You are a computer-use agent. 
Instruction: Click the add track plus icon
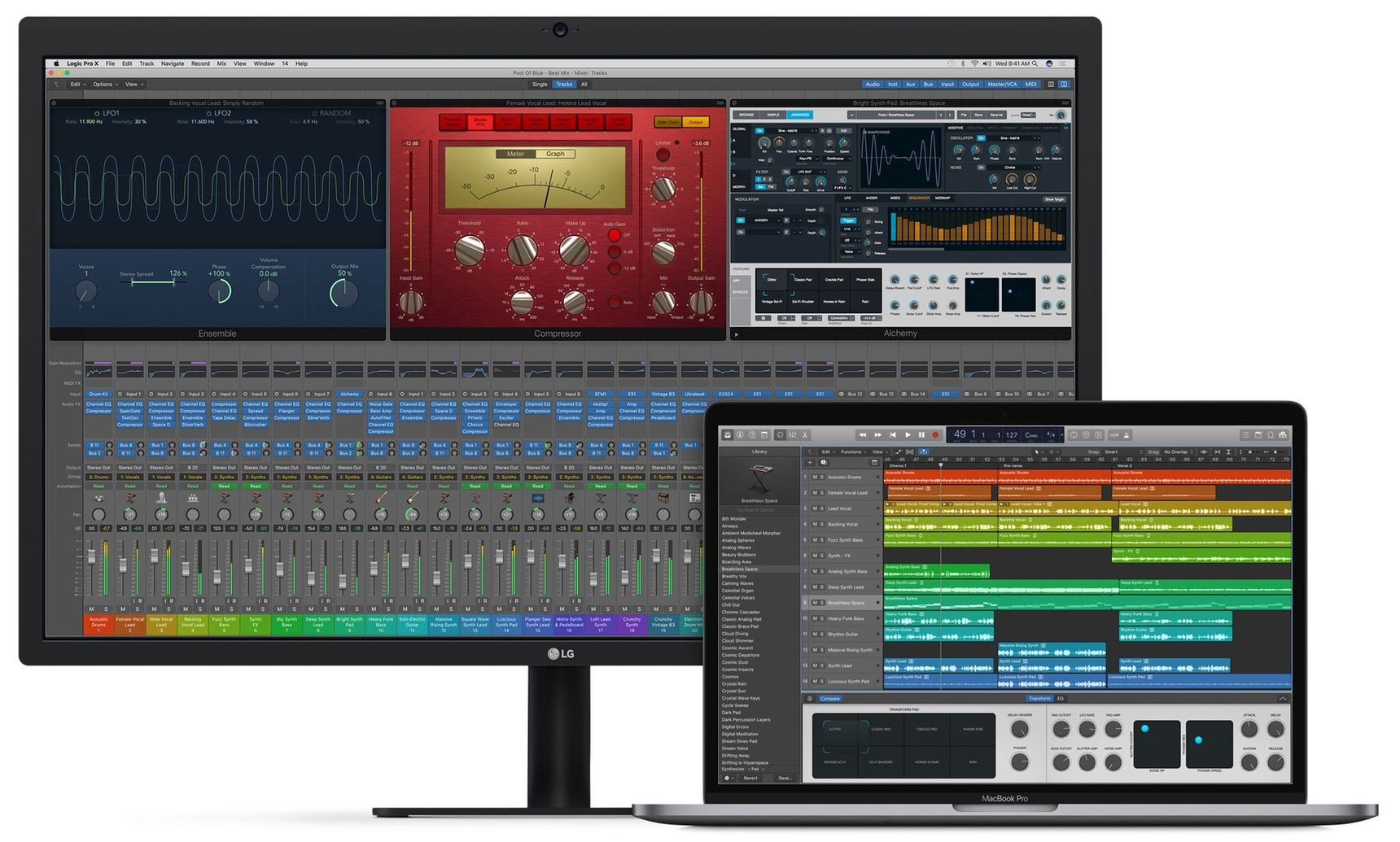click(x=810, y=462)
